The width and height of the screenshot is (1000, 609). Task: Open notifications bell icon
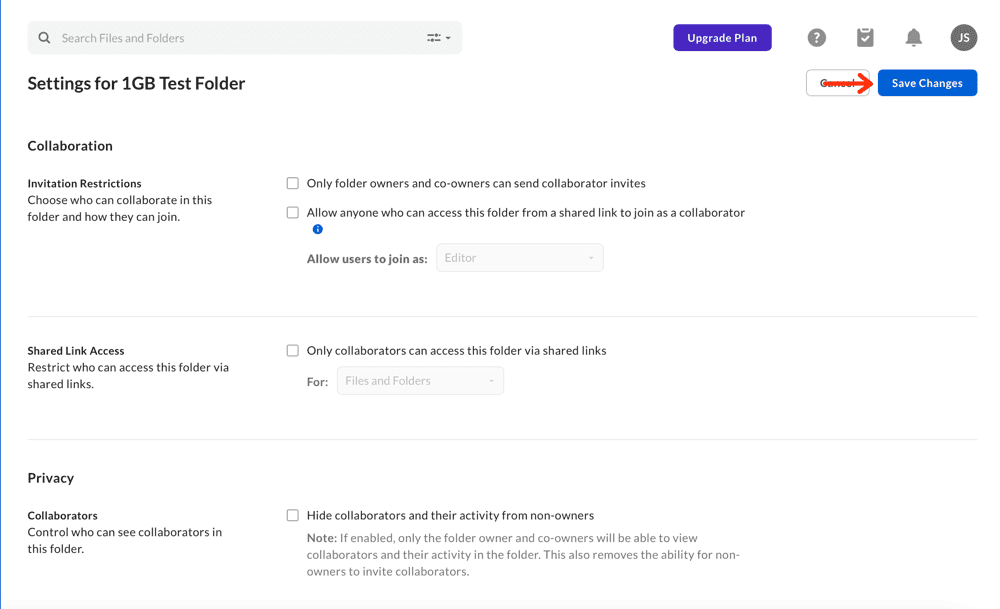(x=913, y=38)
